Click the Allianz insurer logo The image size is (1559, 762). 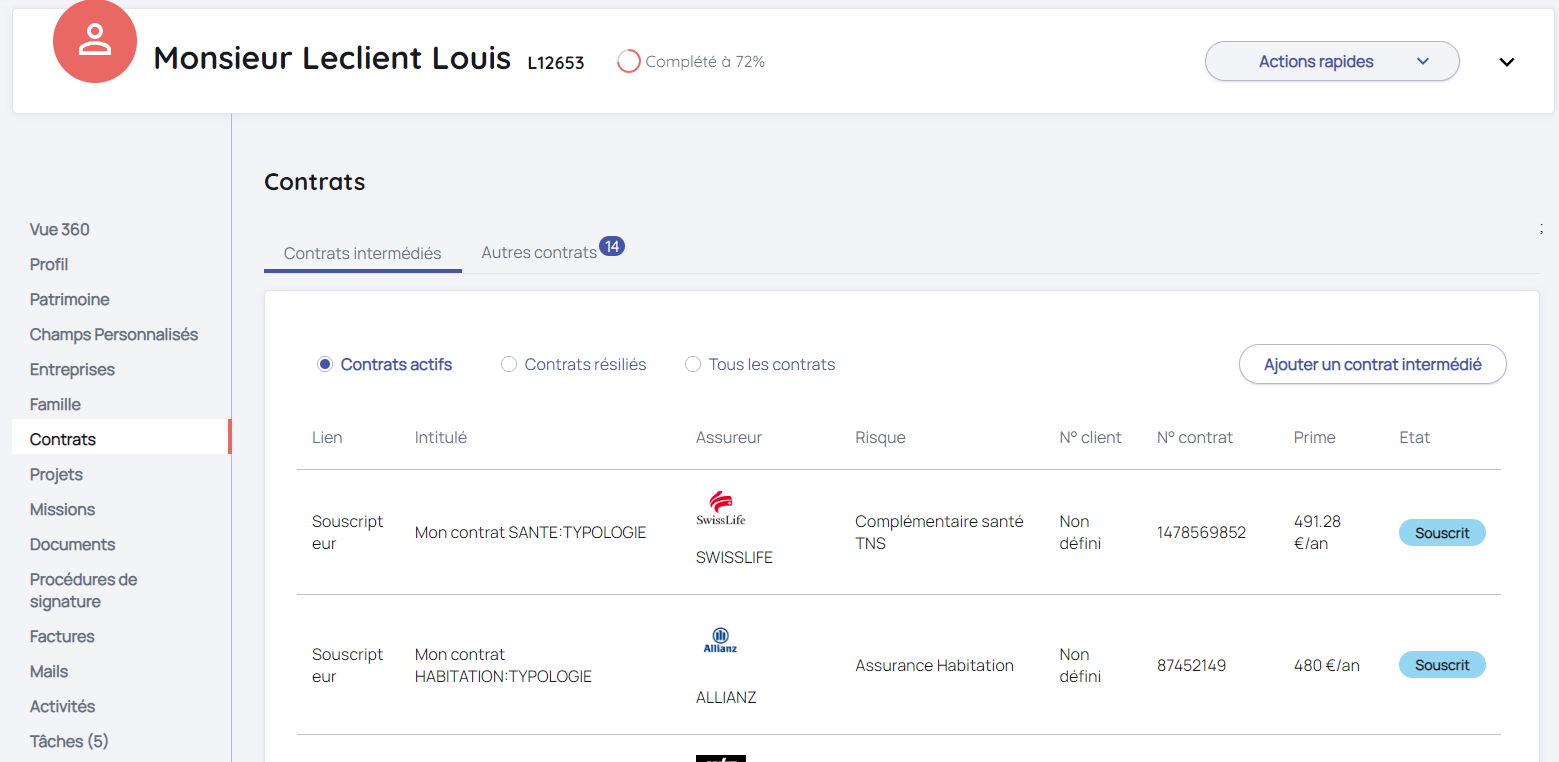coord(720,640)
